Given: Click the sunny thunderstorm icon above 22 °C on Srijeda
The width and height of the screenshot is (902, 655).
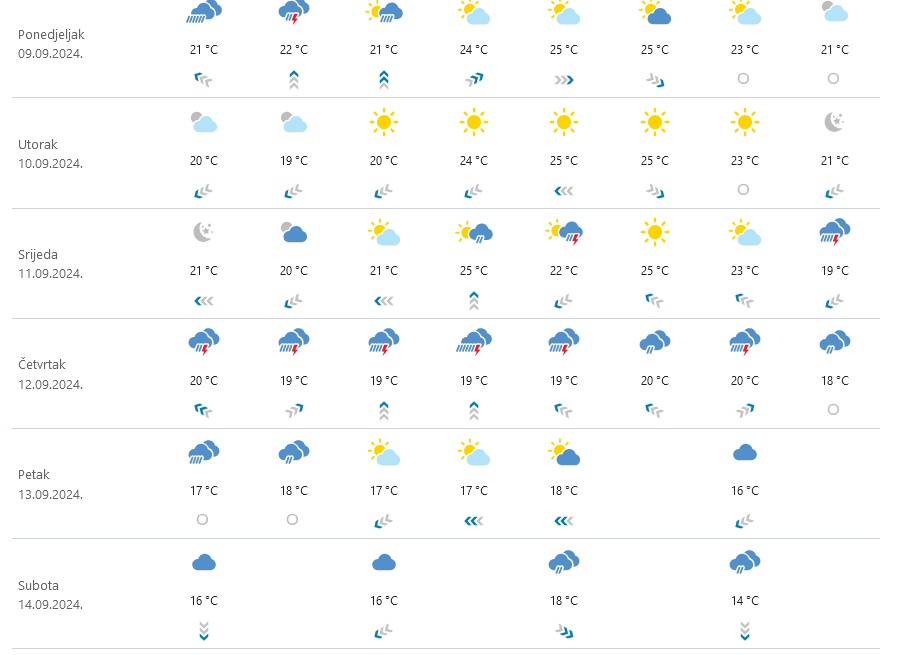Looking at the screenshot, I should click(x=564, y=232).
